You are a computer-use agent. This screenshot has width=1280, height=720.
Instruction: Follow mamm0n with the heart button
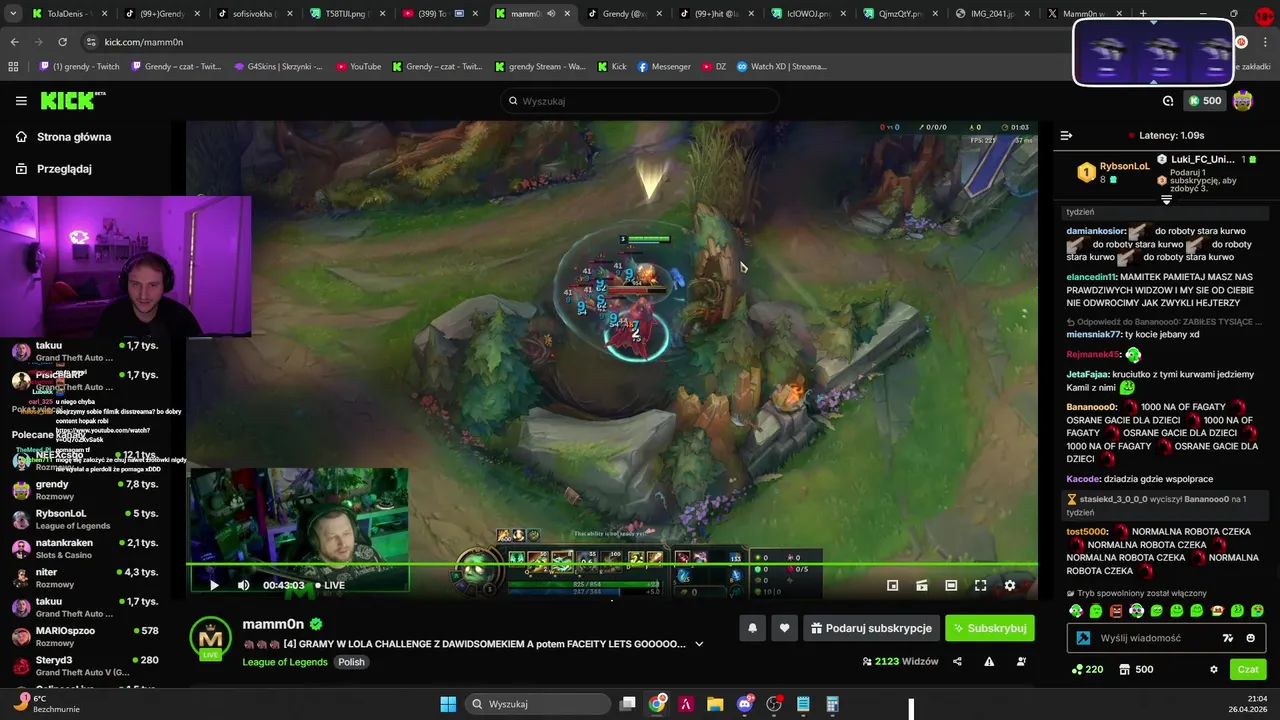pyautogui.click(x=784, y=628)
